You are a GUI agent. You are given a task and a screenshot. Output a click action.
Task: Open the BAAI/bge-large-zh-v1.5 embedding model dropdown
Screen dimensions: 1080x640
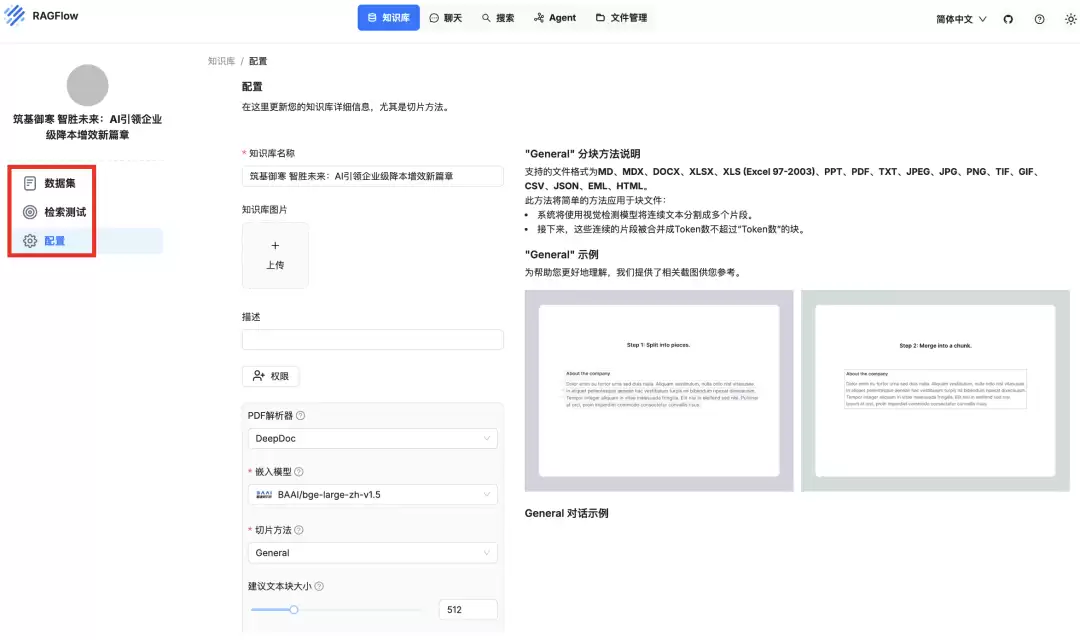click(x=373, y=495)
